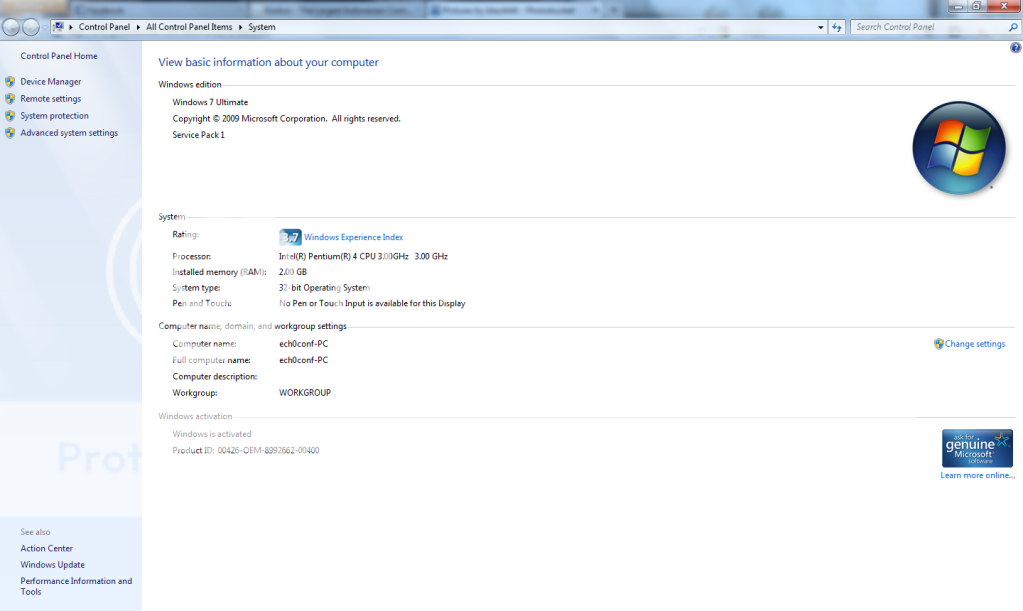Click Change settings for computer name
Image resolution: width=1023 pixels, height=611 pixels.
tap(975, 344)
